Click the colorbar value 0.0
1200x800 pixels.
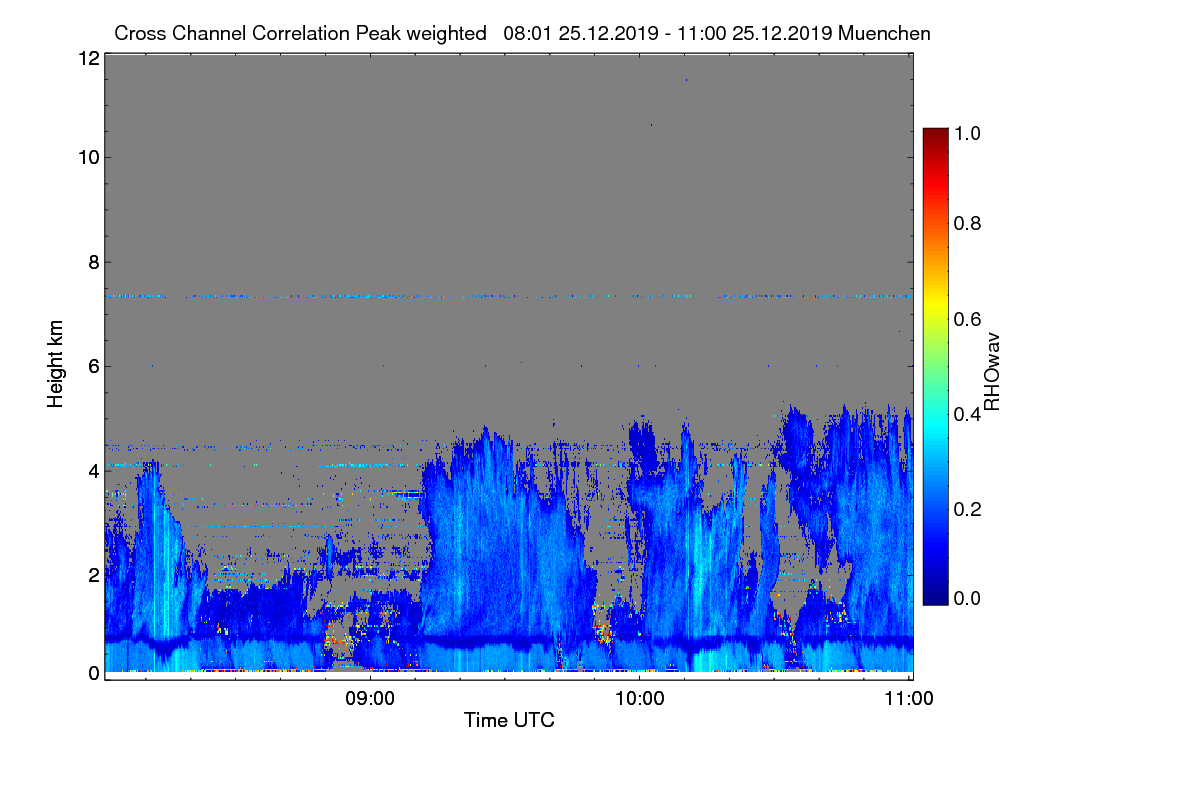click(969, 597)
